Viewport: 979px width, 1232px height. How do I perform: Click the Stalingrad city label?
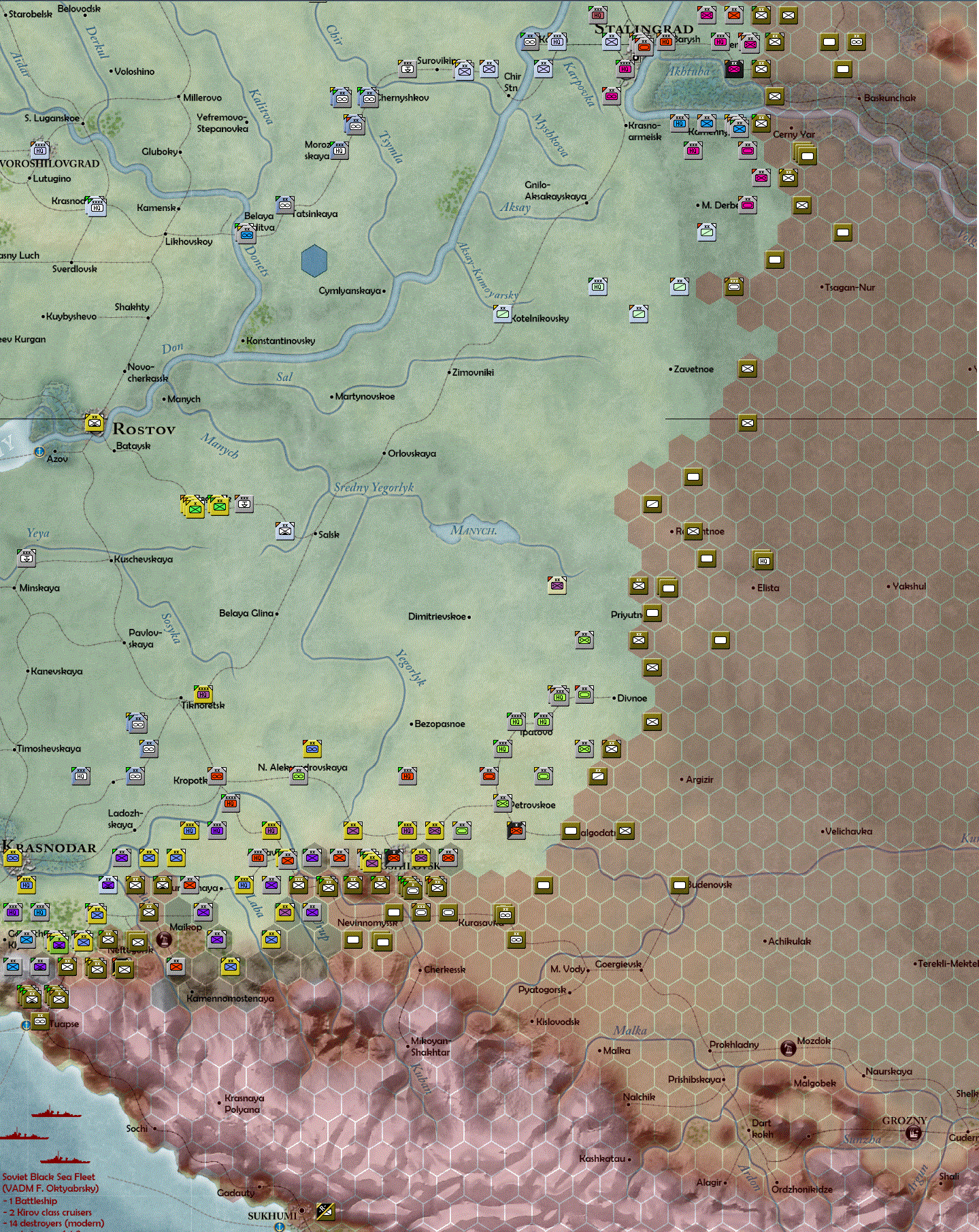tap(643, 29)
